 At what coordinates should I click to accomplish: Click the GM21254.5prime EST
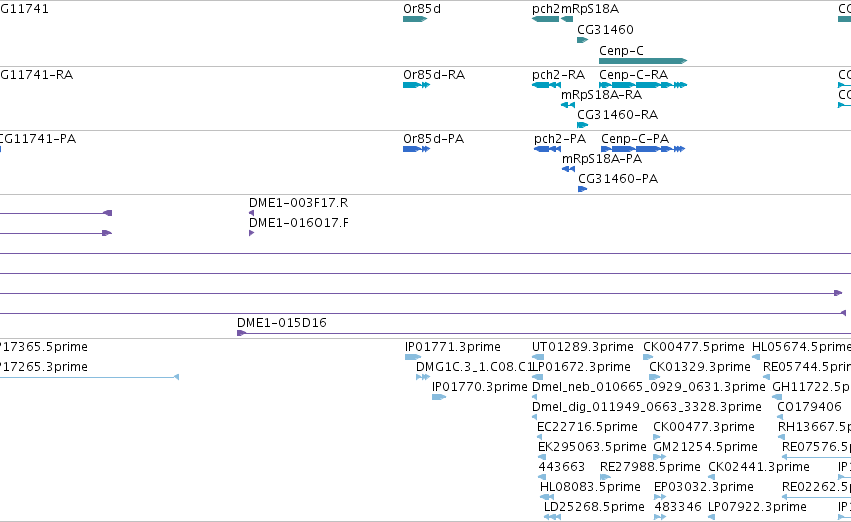tap(659, 457)
